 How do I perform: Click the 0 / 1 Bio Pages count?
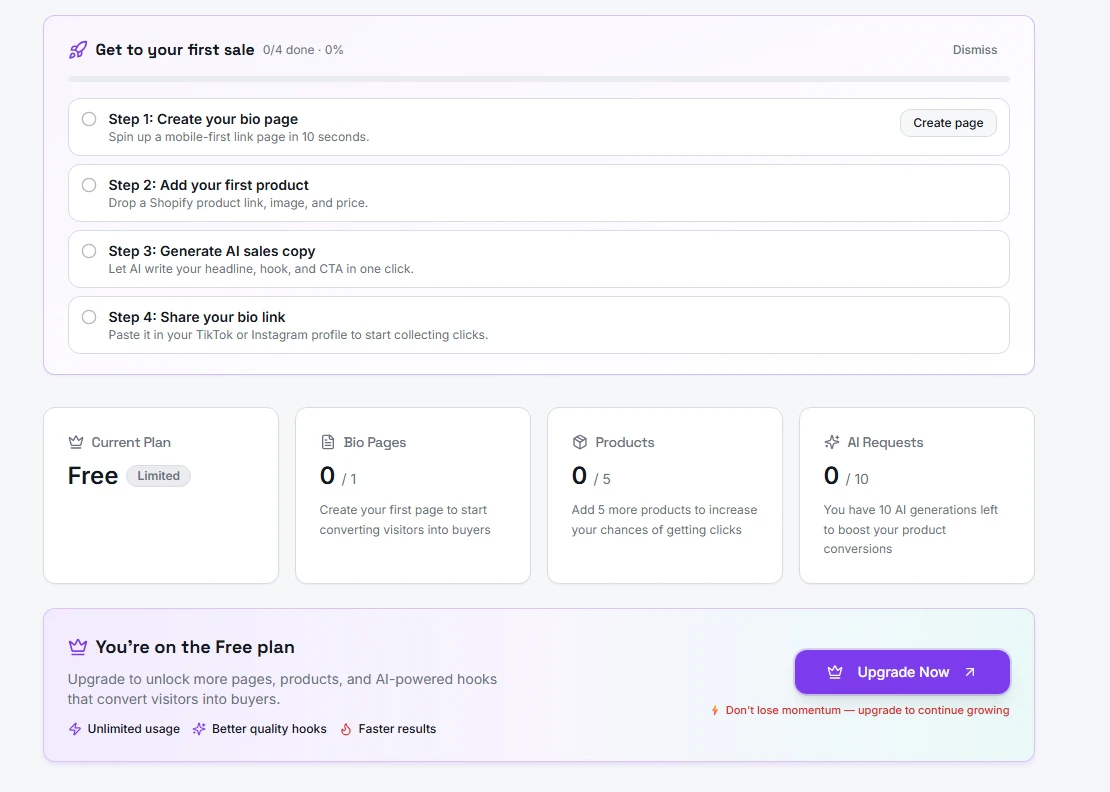click(x=338, y=476)
